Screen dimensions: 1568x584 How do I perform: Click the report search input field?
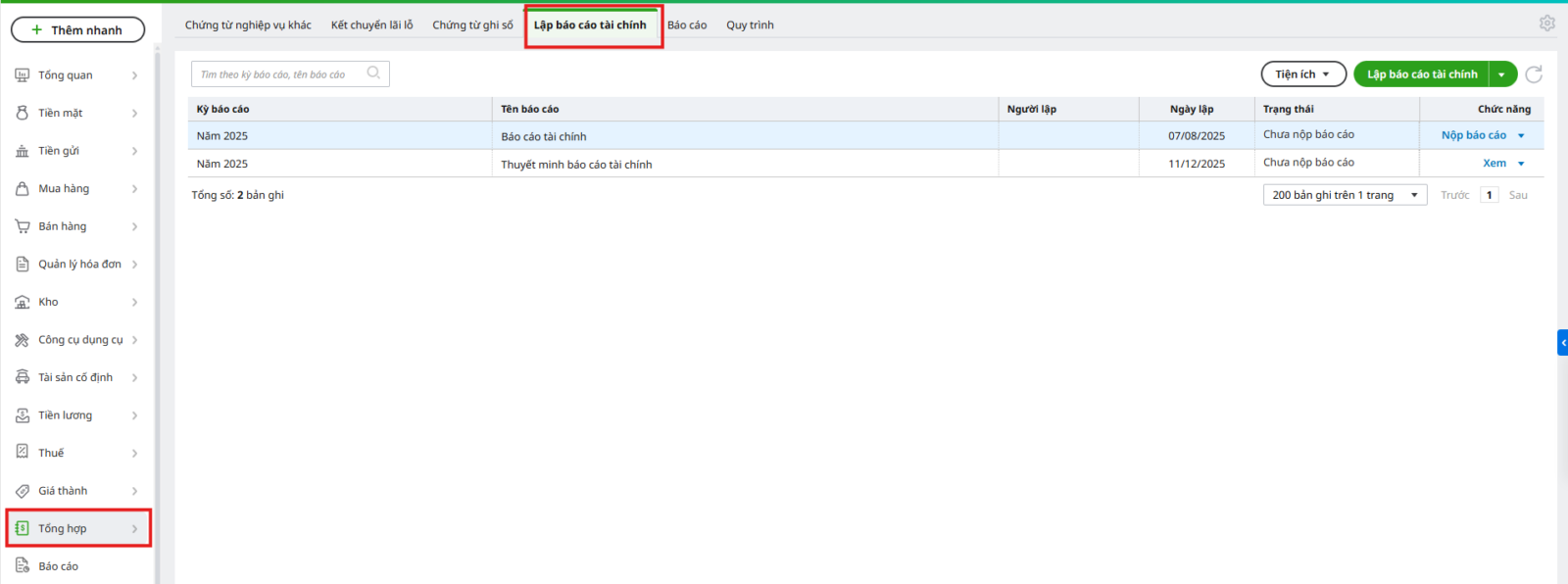coord(279,74)
